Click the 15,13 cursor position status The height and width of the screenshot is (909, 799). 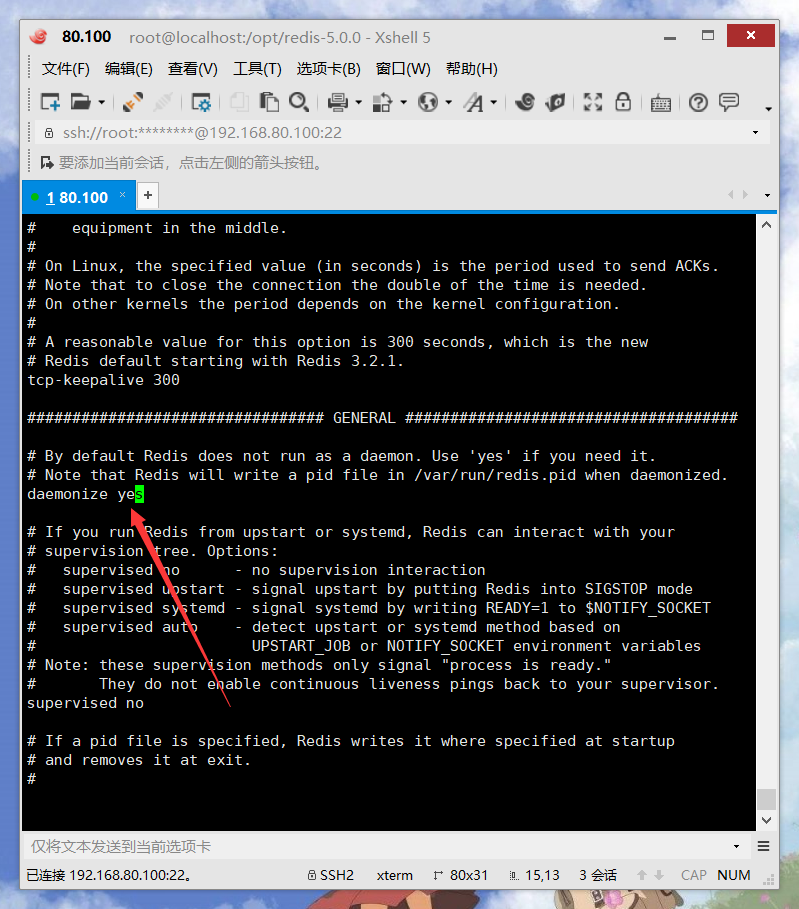(534, 875)
